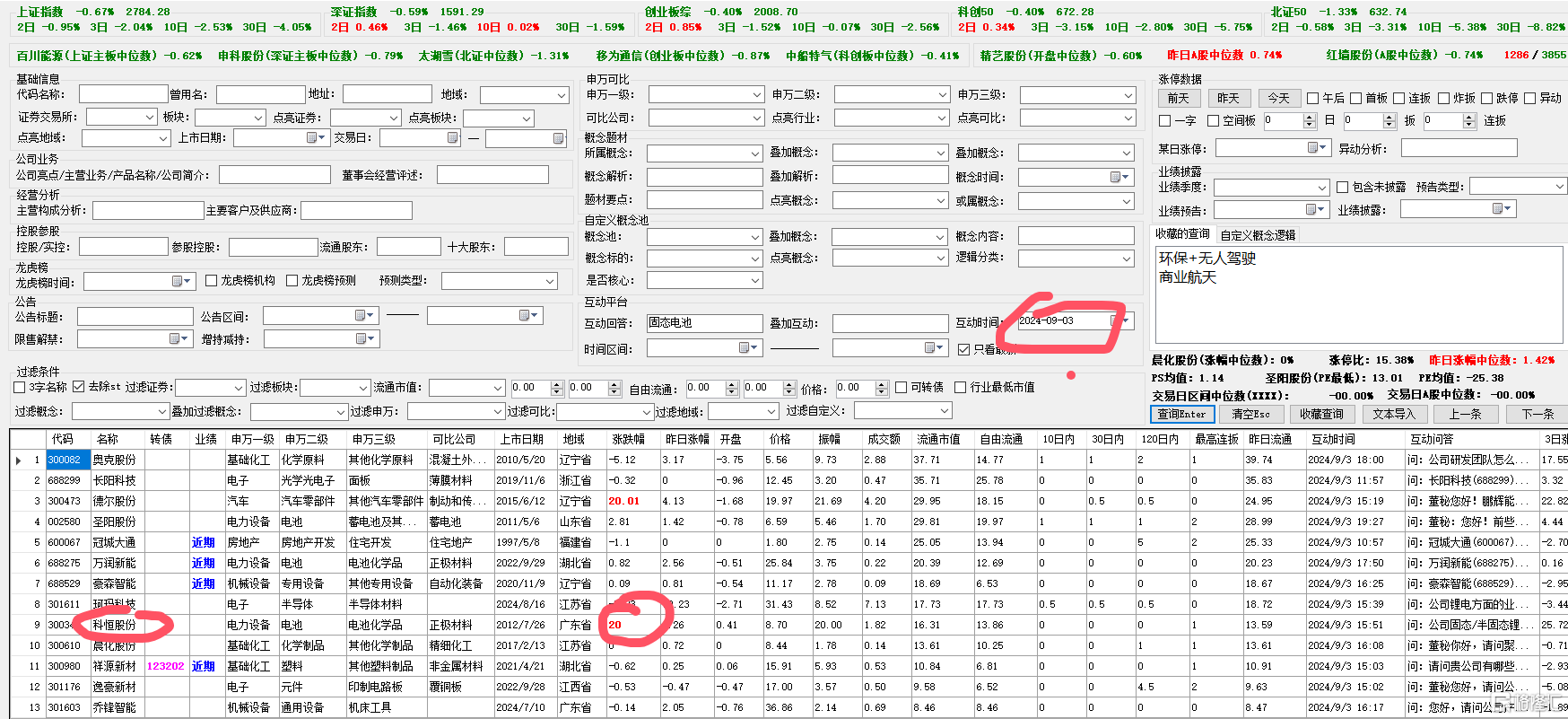This screenshot has height=719, width=1568.
Task: Click the 互动回答 field containing 固态电池
Action: 704,323
